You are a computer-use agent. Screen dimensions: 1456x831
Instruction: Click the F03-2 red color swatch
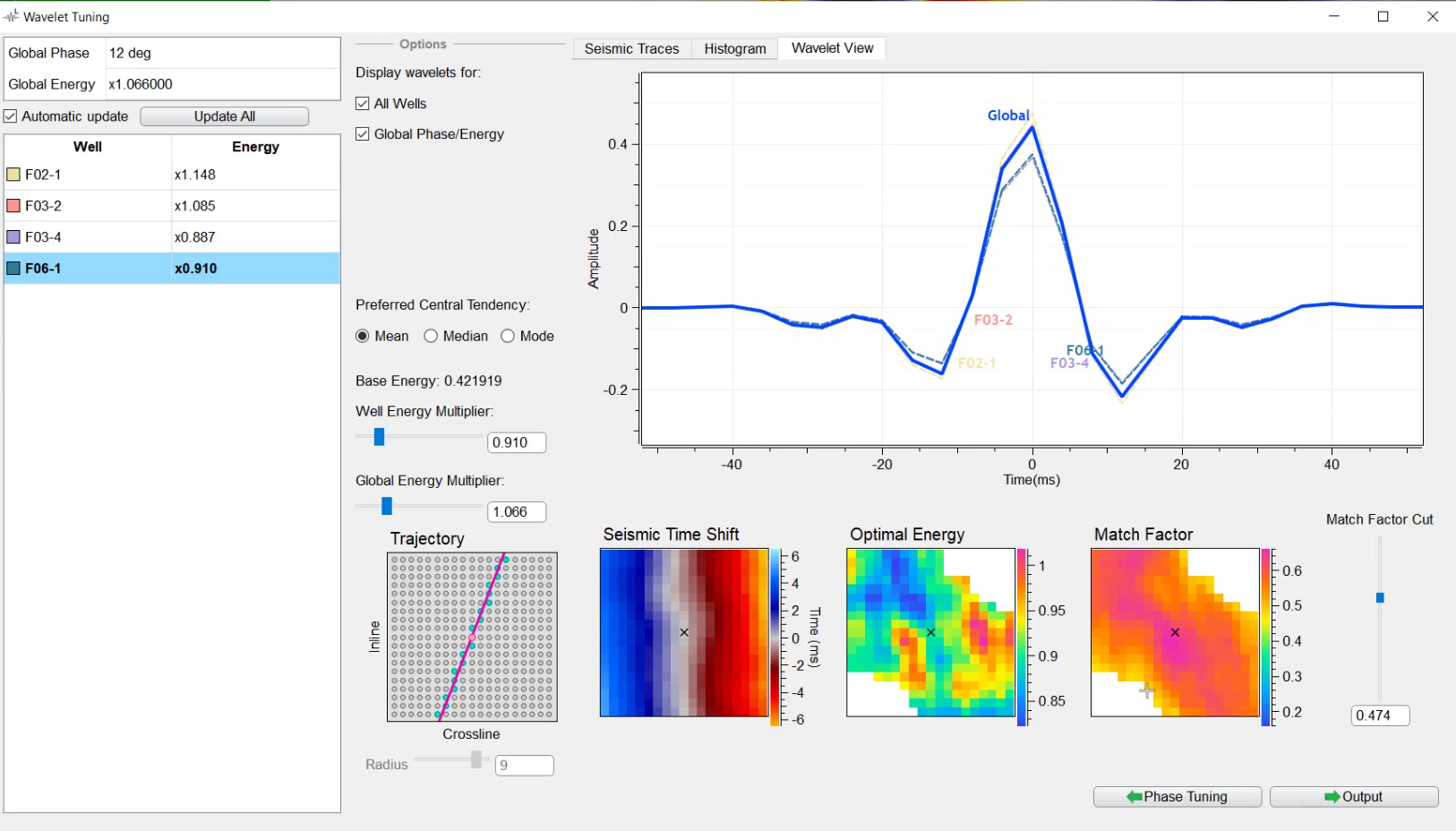pyautogui.click(x=13, y=206)
